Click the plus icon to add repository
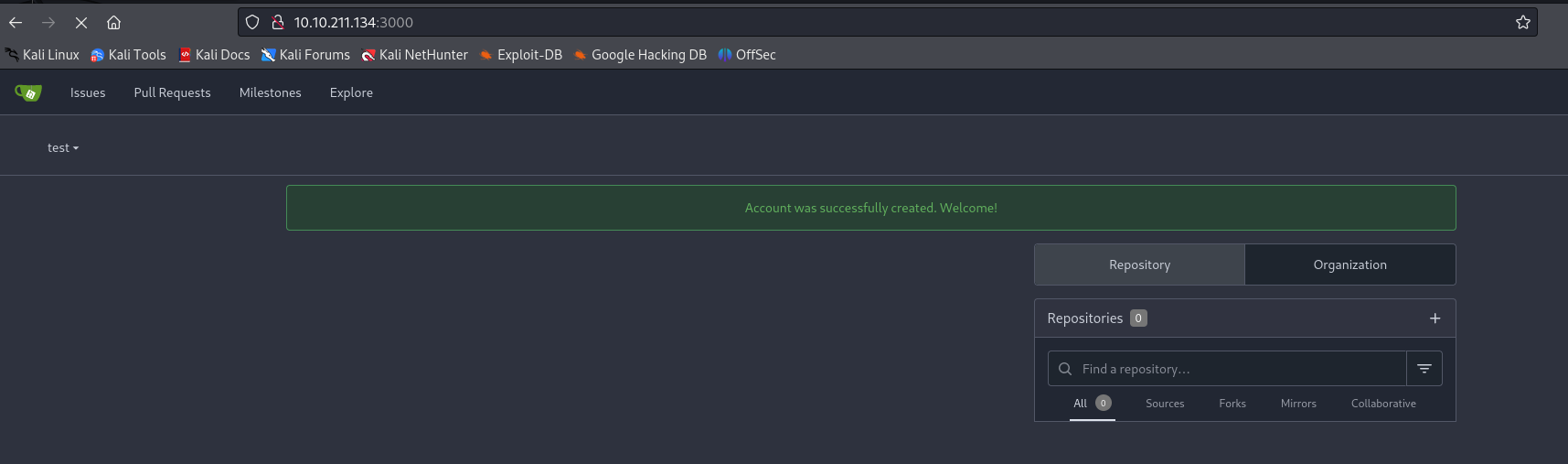 click(1435, 318)
